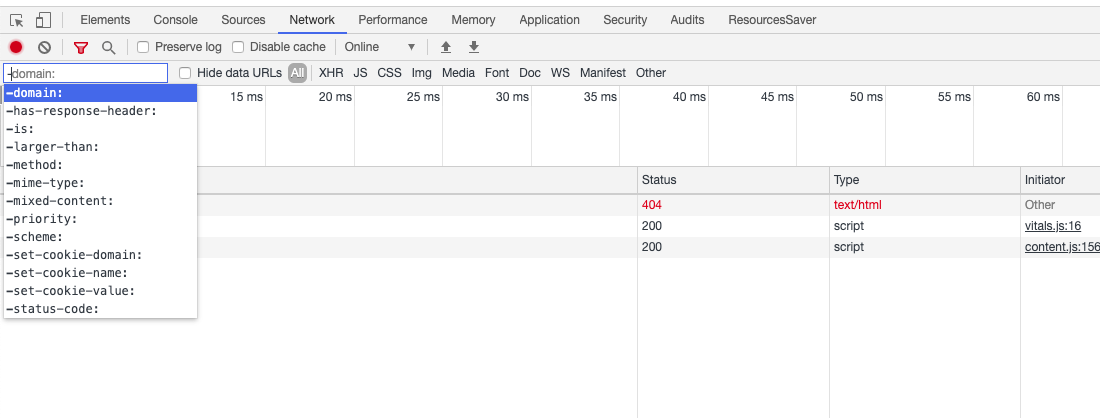Enable the Preserve log checkbox
This screenshot has width=1100, height=418.
click(143, 47)
